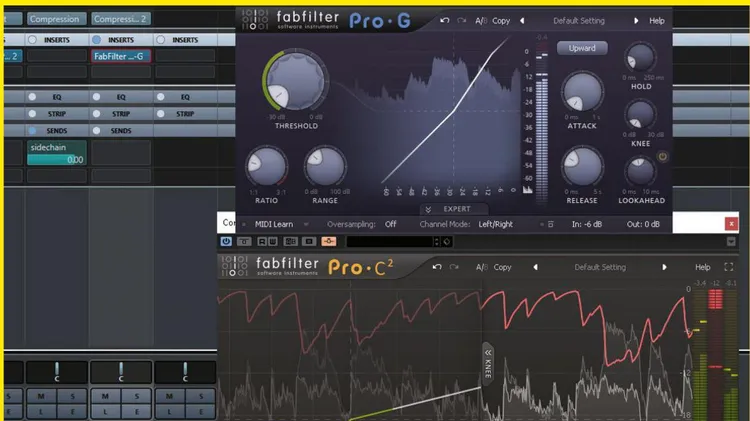The height and width of the screenshot is (421, 750).
Task: Click the host preset name field
Action: click(389, 242)
